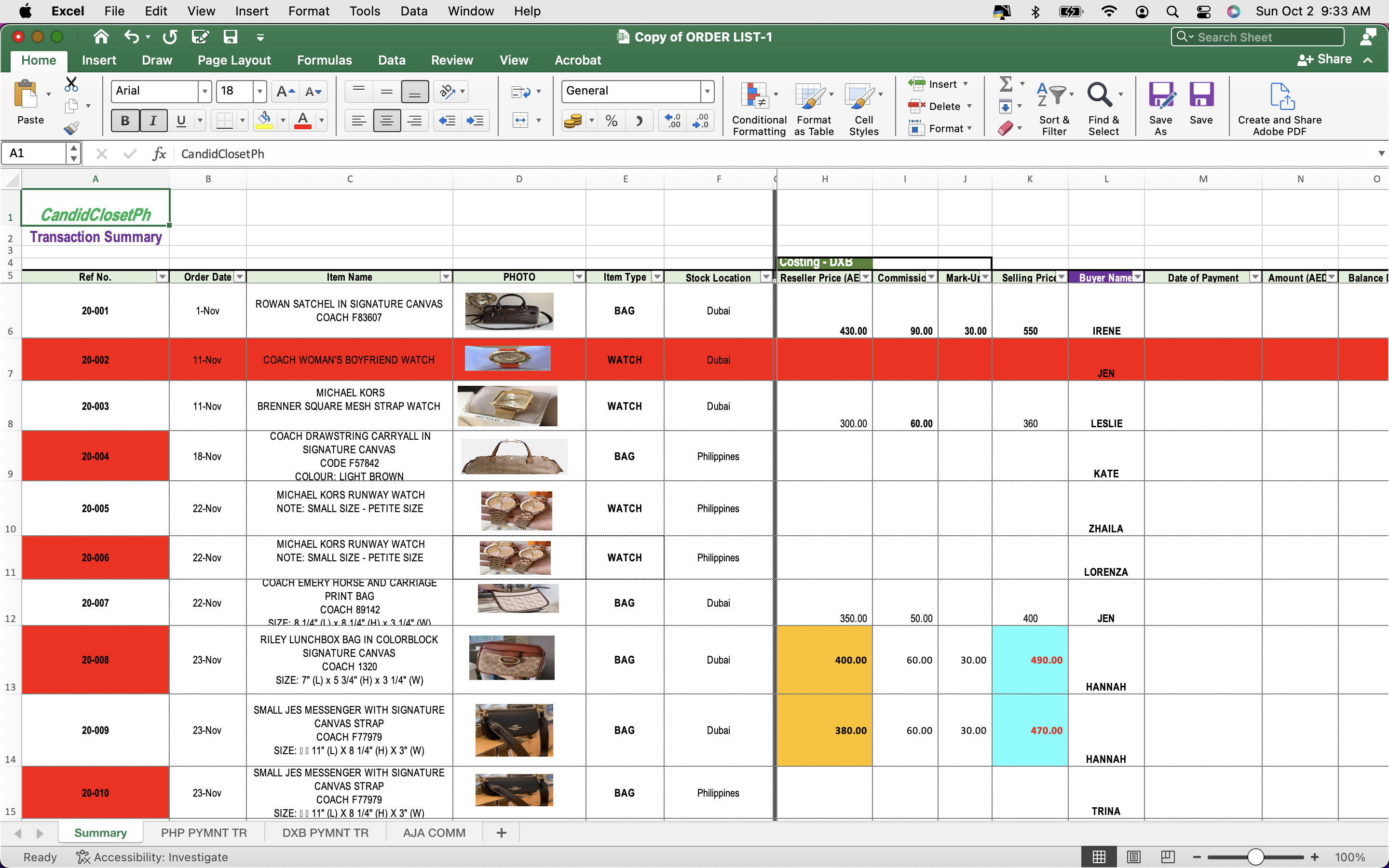1389x868 pixels.
Task: Click the Percent Style button
Action: tap(611, 121)
